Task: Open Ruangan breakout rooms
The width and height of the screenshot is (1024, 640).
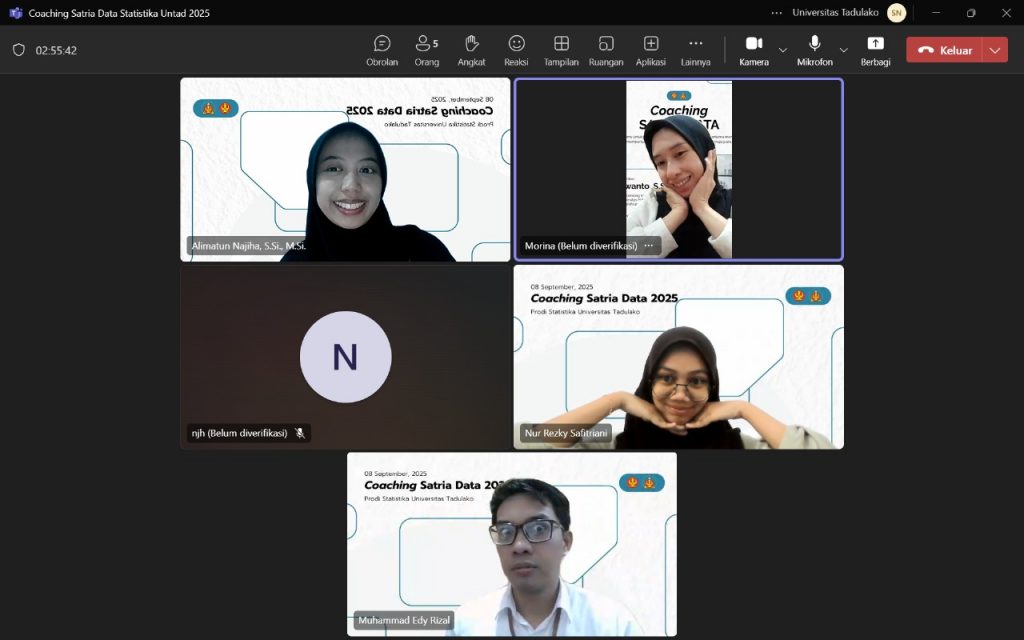Action: (x=606, y=50)
